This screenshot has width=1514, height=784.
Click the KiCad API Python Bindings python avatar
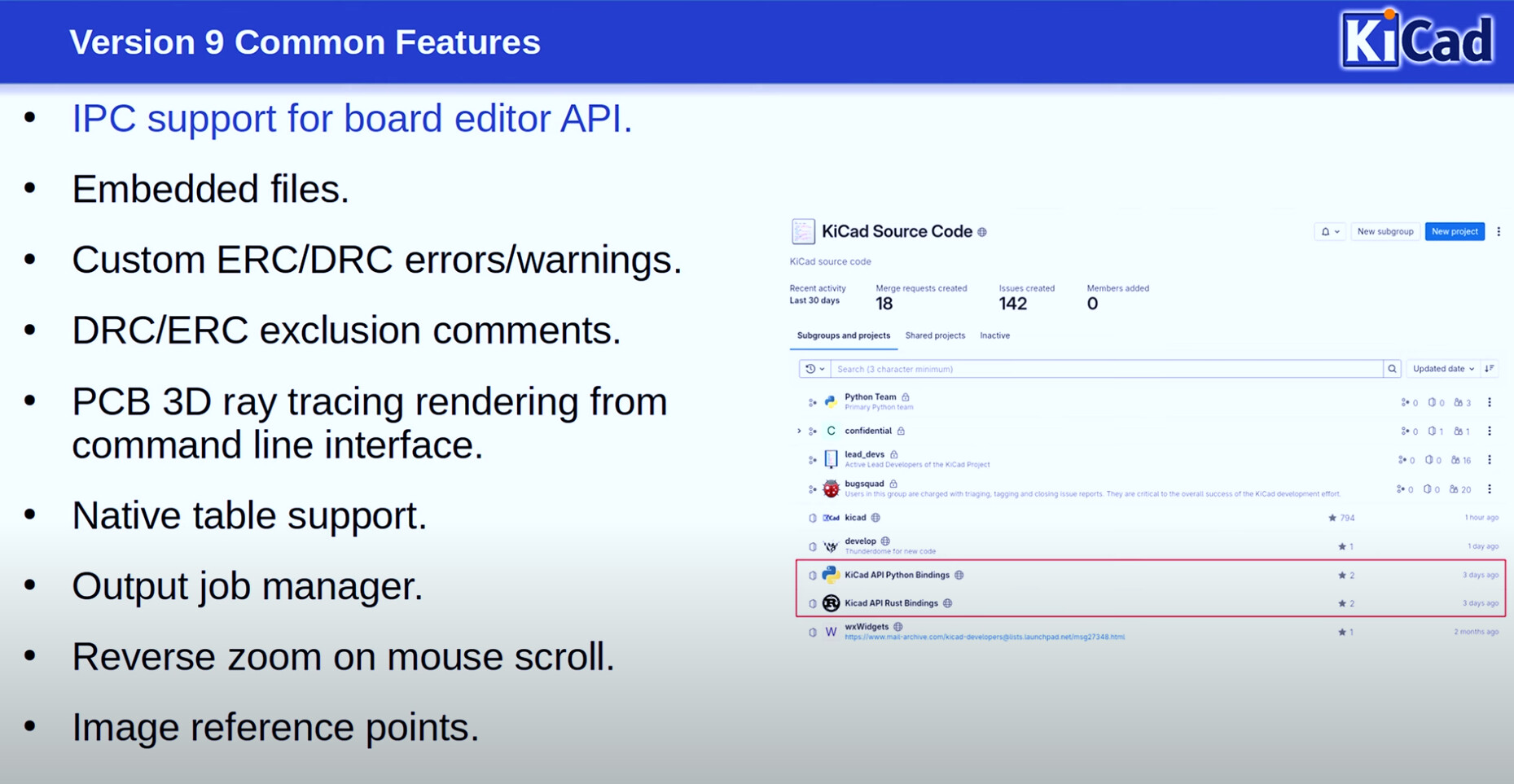click(x=831, y=575)
